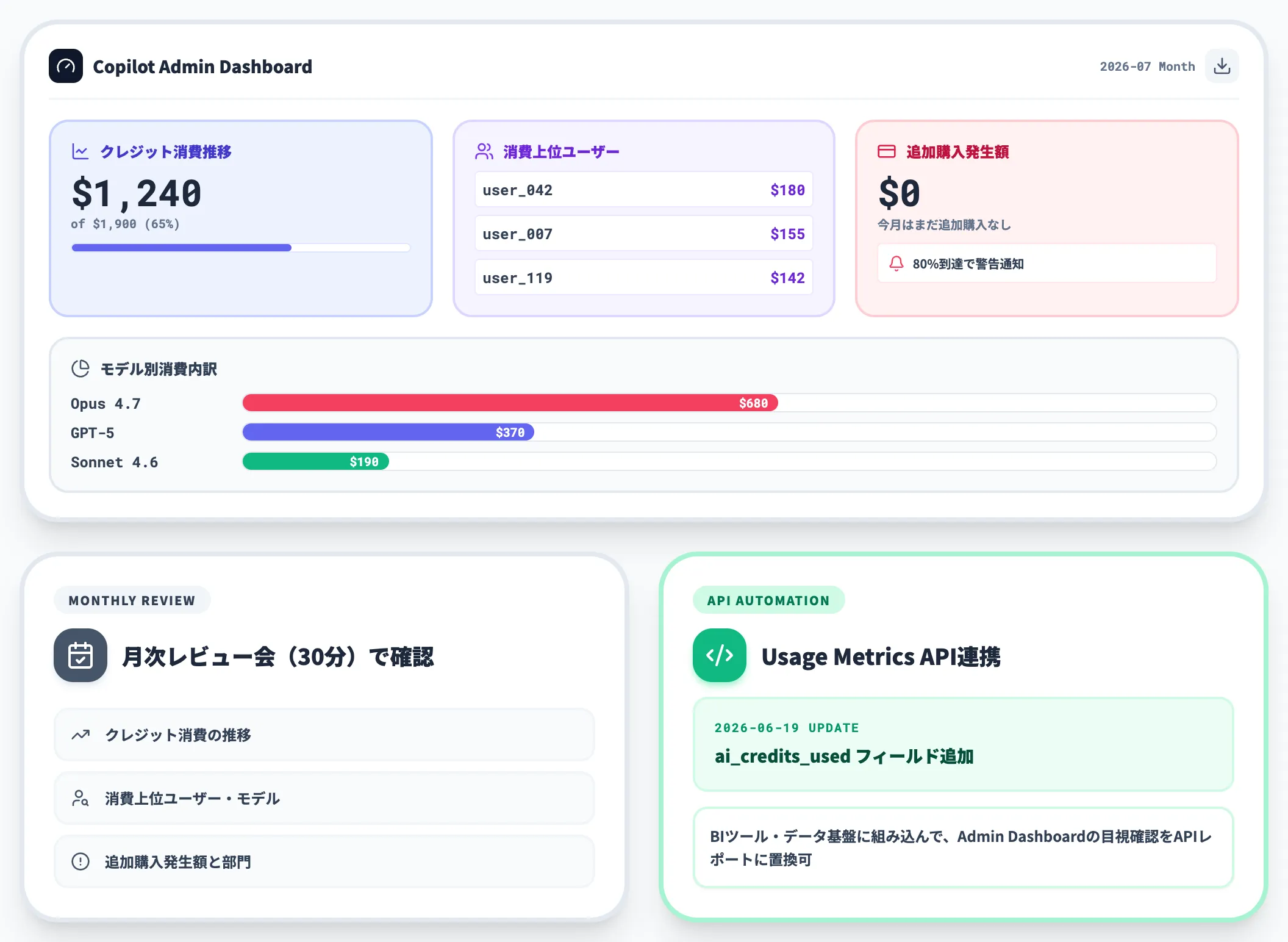This screenshot has width=1288, height=942.
Task: Click the users icon beside 消費上位ユーザー
Action: 484,151
